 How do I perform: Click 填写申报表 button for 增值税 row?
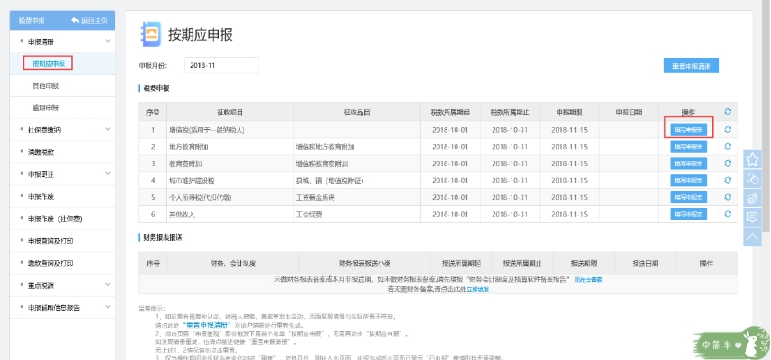(x=688, y=130)
